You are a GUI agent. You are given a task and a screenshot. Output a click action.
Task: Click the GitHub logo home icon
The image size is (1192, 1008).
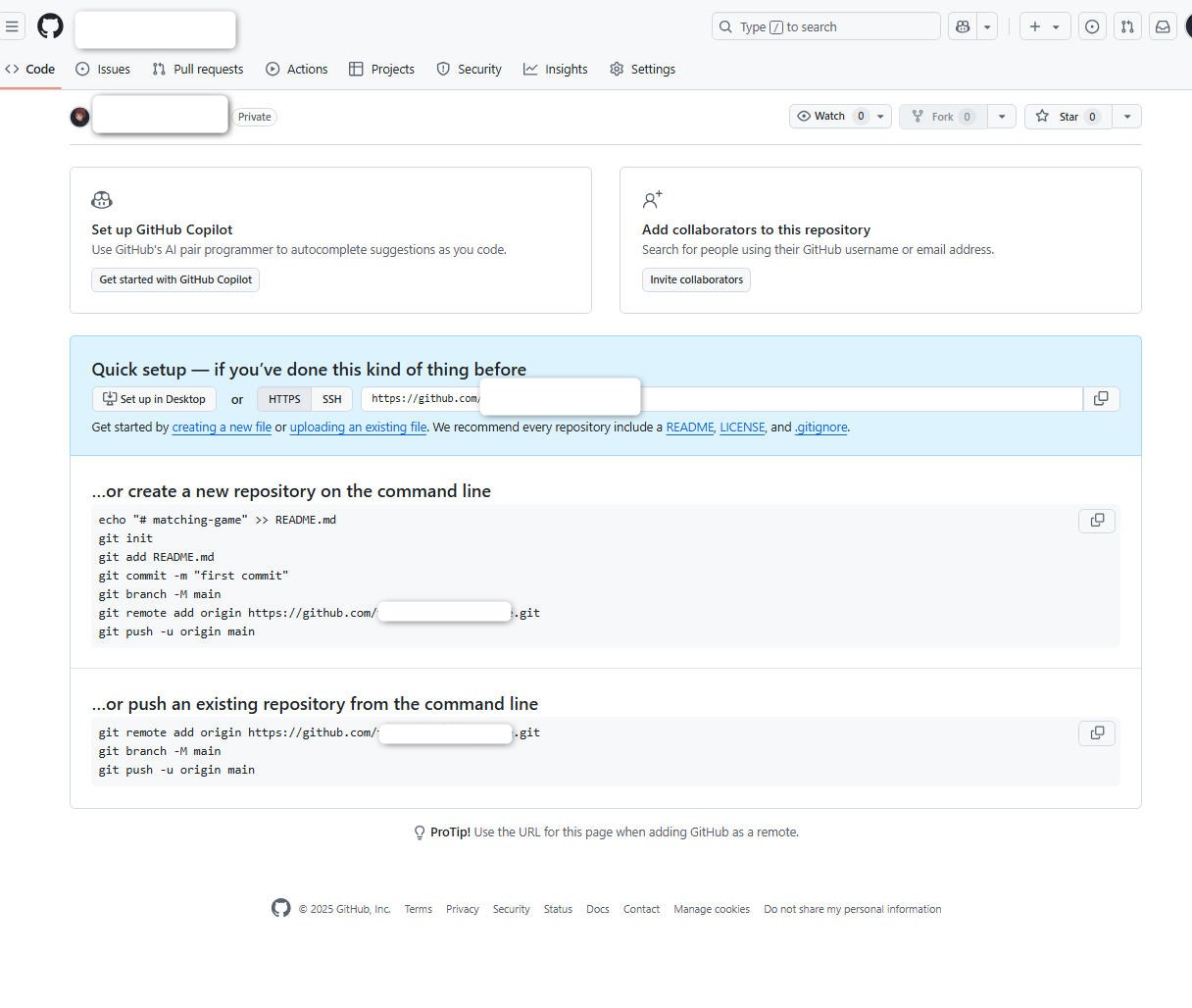tap(50, 26)
